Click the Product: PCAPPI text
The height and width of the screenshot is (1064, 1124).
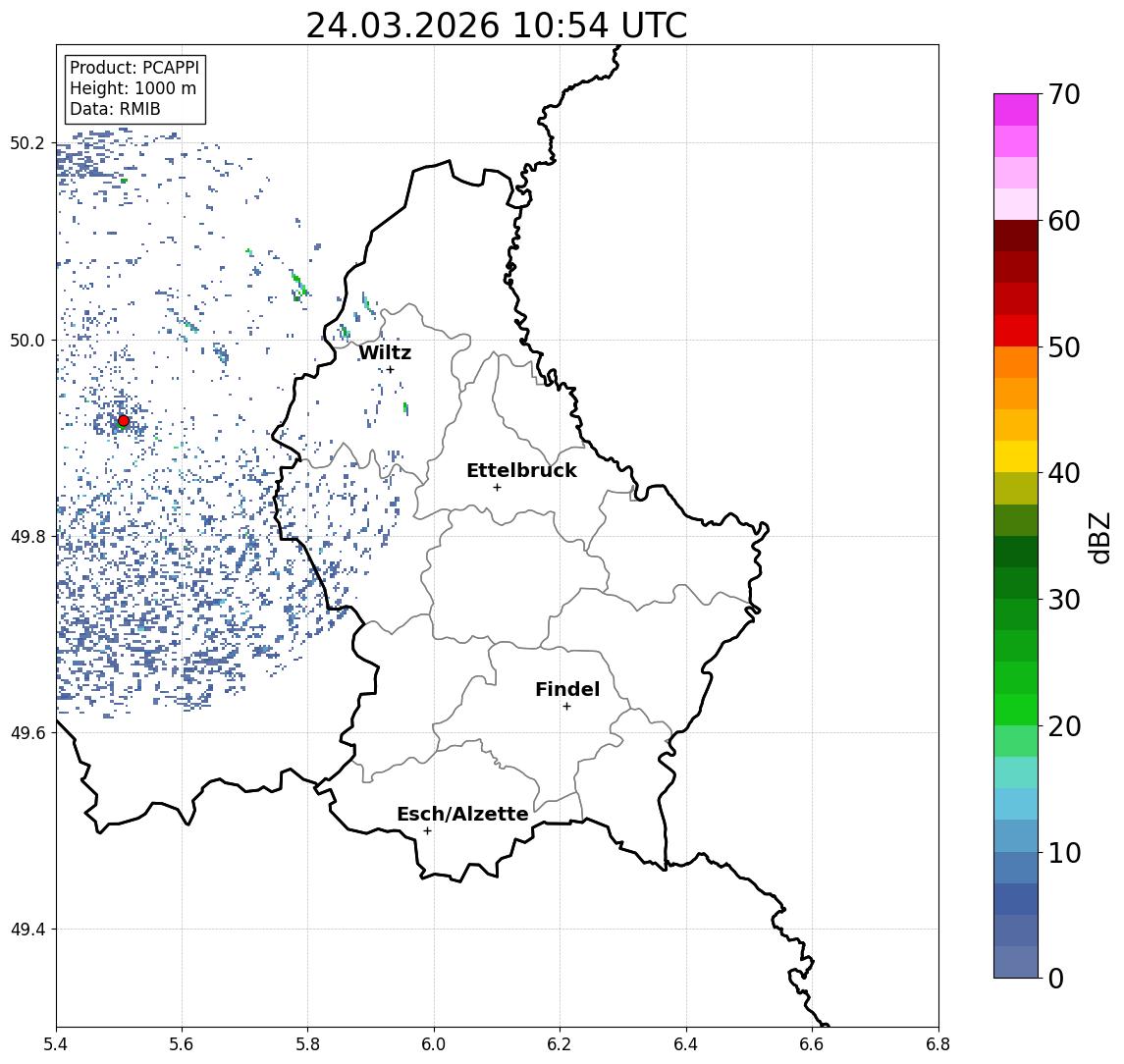coord(134,68)
